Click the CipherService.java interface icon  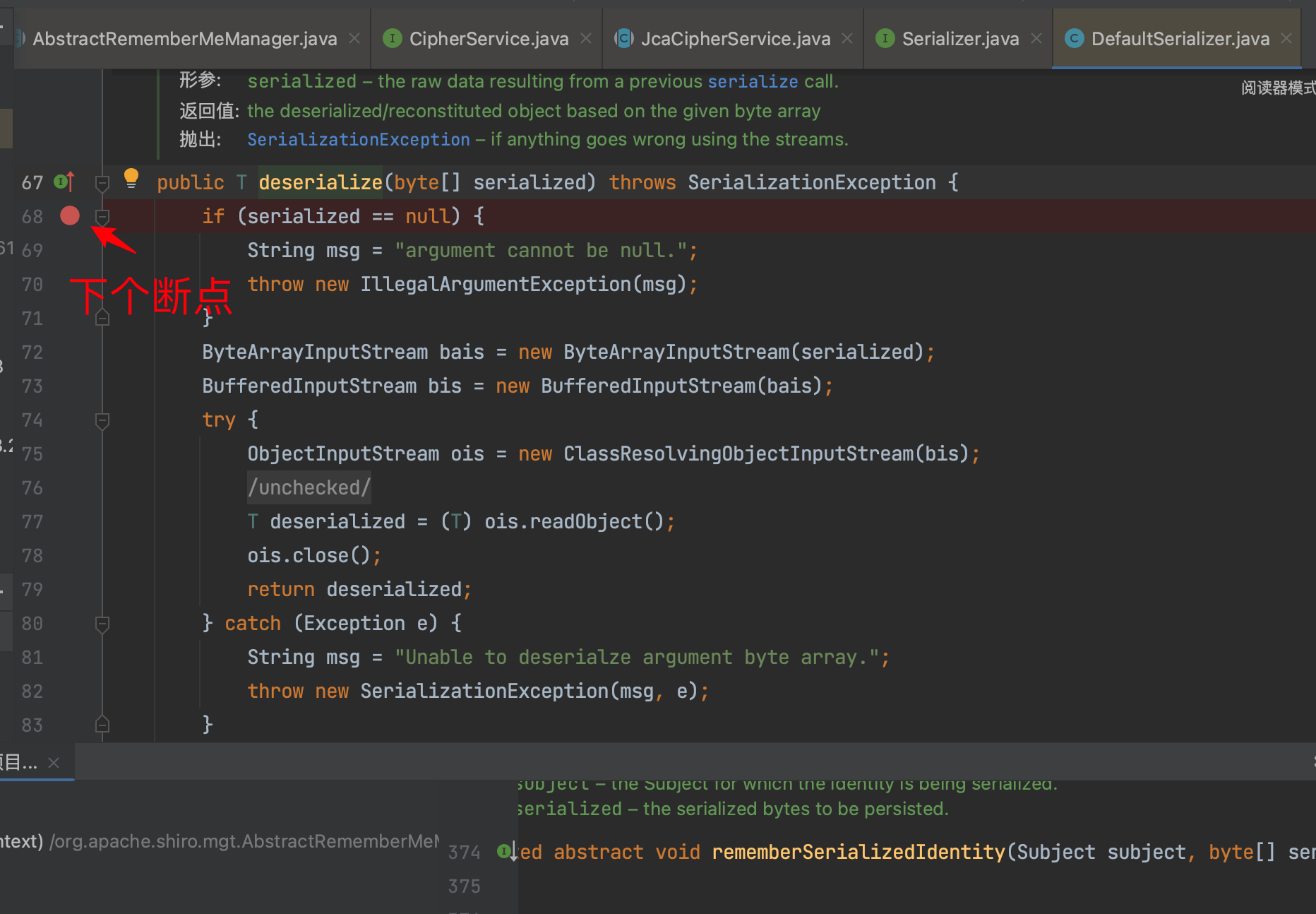pos(392,38)
